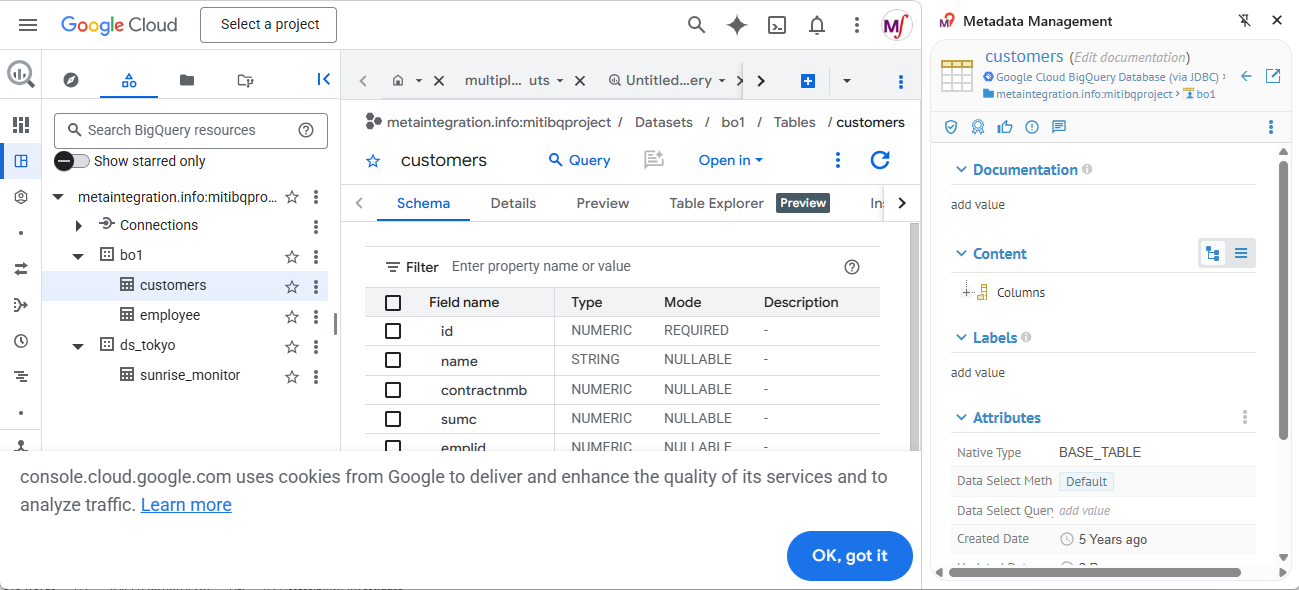Expand the Connections tree node
The height and width of the screenshot is (590, 1299).
coord(79,226)
